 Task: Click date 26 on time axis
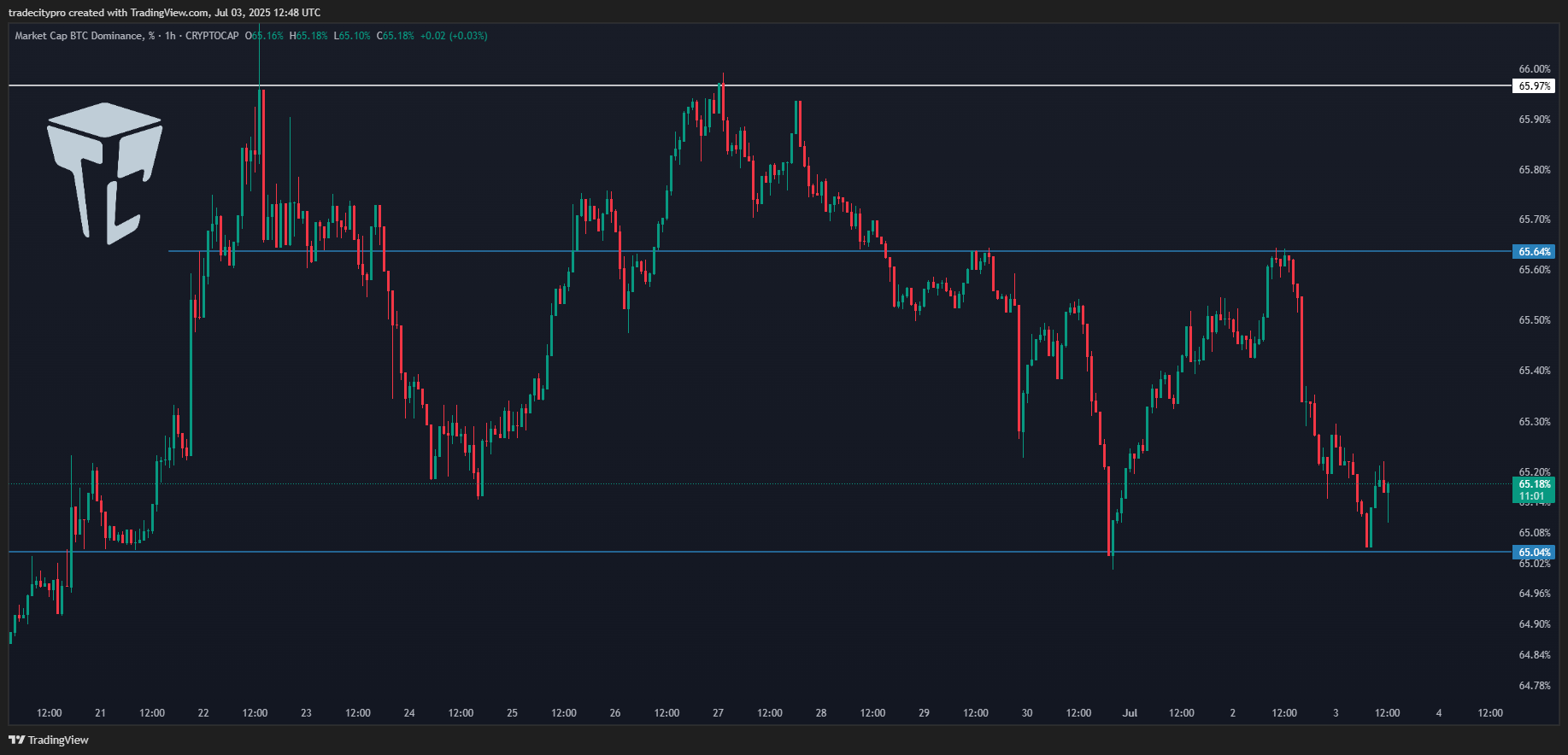tap(615, 713)
